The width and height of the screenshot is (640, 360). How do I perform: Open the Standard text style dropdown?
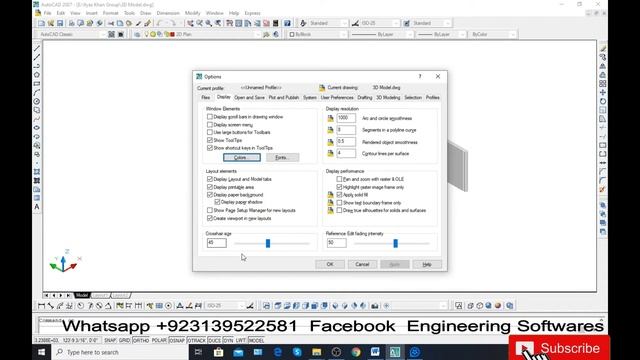click(328, 23)
